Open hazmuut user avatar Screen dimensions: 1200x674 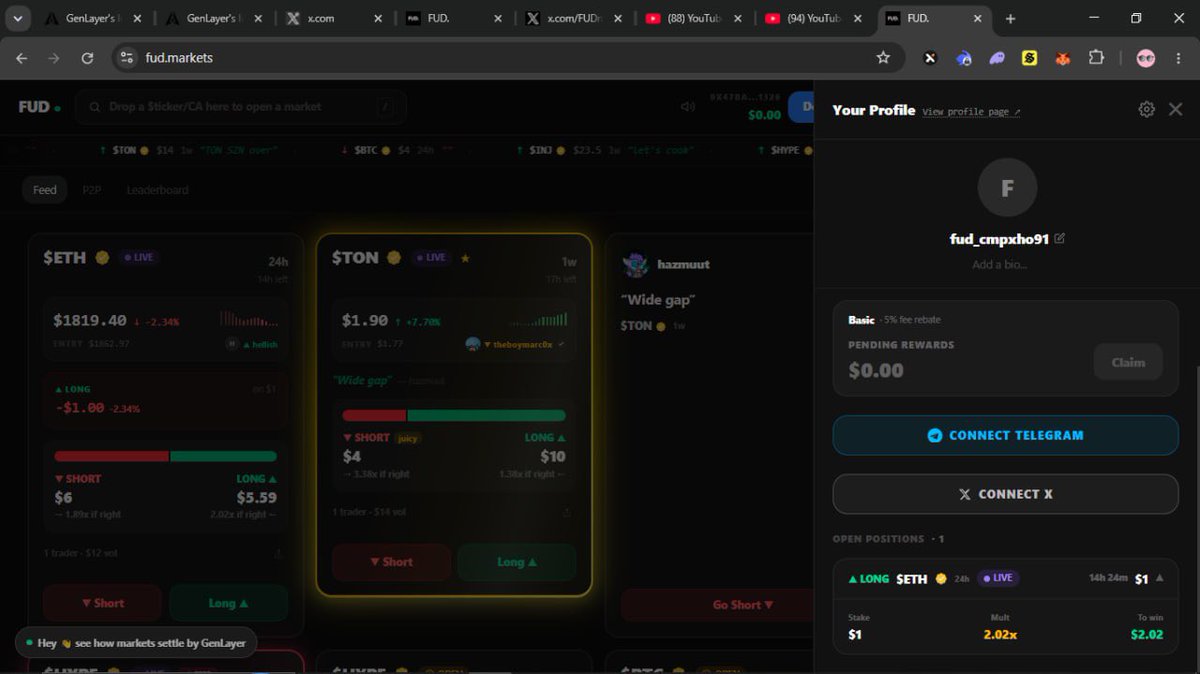[x=635, y=264]
